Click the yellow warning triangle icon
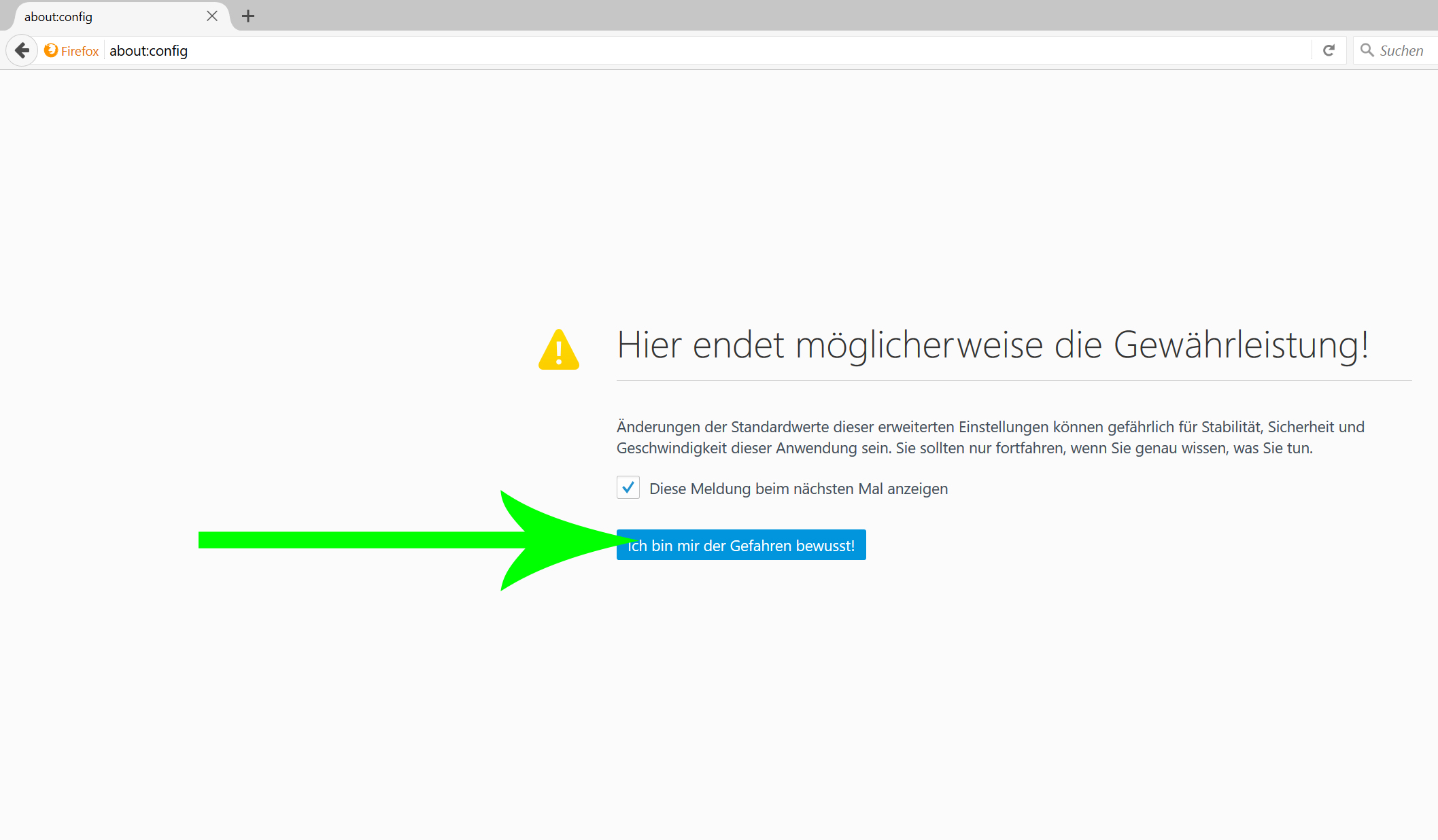Screen dimensions: 1438x840 [x=558, y=351]
